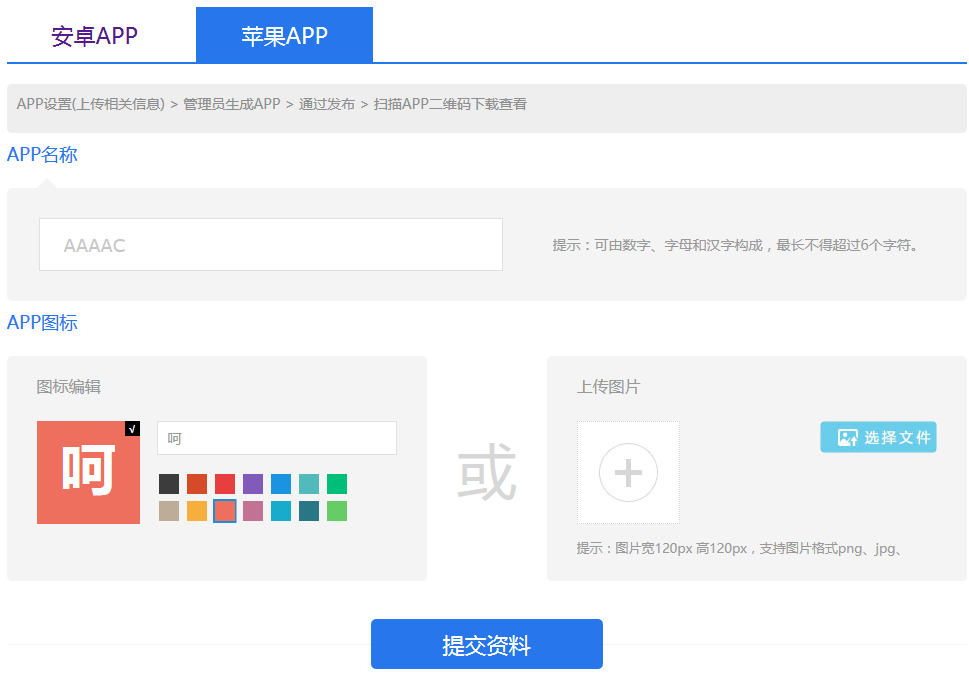Pick the dark gray color swatch
The height and width of the screenshot is (682, 969).
click(x=169, y=484)
